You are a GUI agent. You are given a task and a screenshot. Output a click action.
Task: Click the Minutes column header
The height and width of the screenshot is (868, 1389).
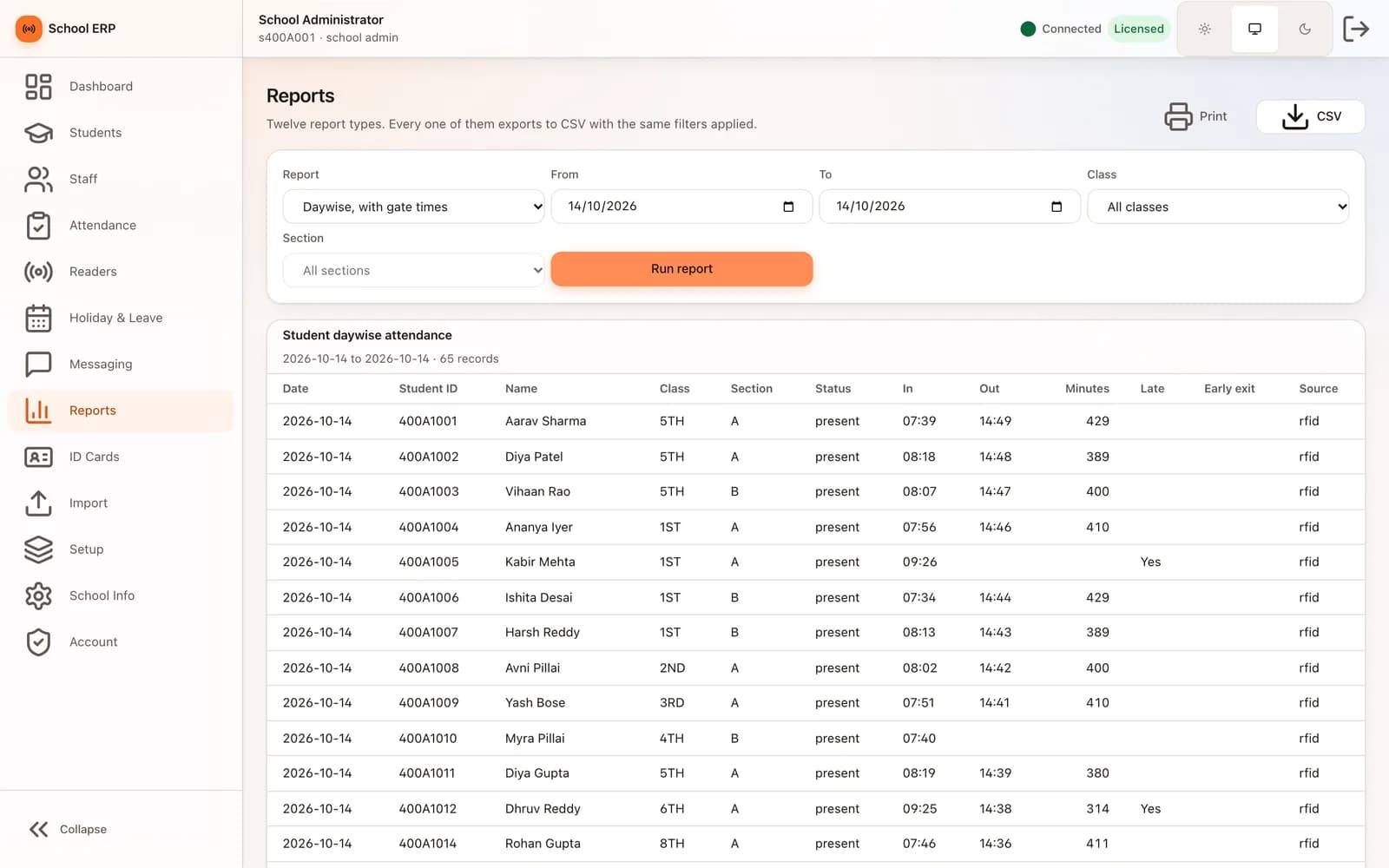(1087, 389)
